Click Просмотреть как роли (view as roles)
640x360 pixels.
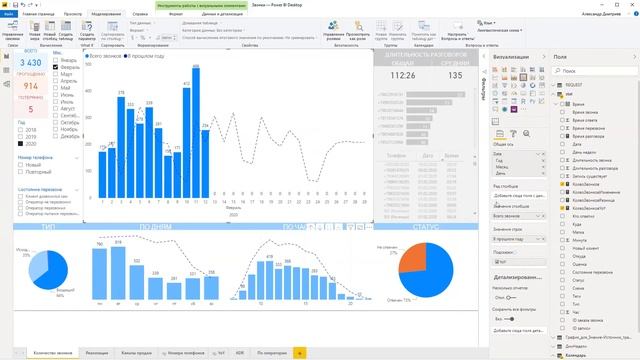tap(358, 31)
